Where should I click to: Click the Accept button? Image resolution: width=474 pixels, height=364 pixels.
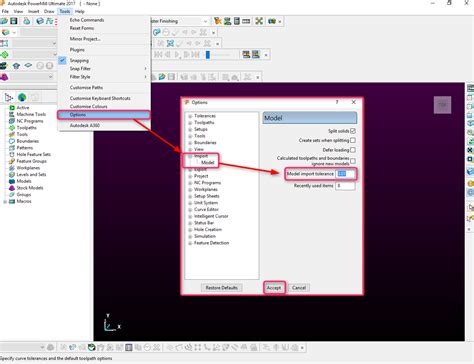pos(274,288)
